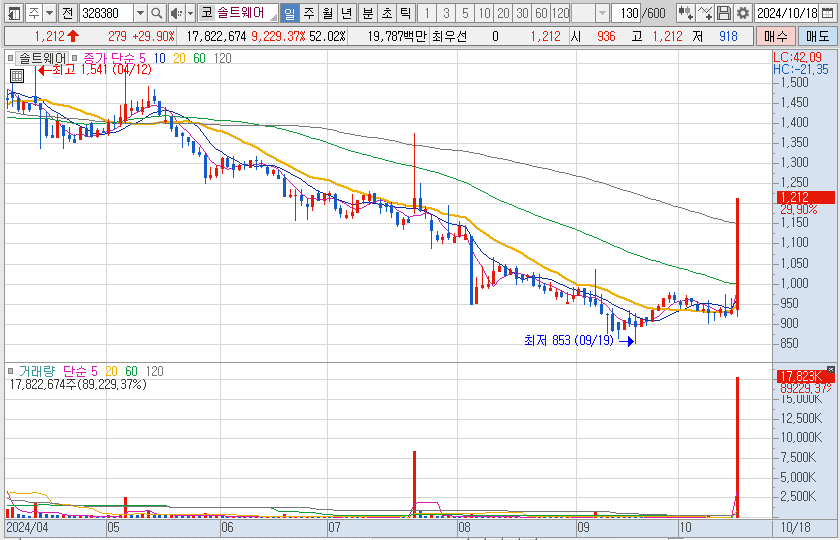Switch to weekly 주 chart period
The width and height of the screenshot is (840, 540).
308,13
